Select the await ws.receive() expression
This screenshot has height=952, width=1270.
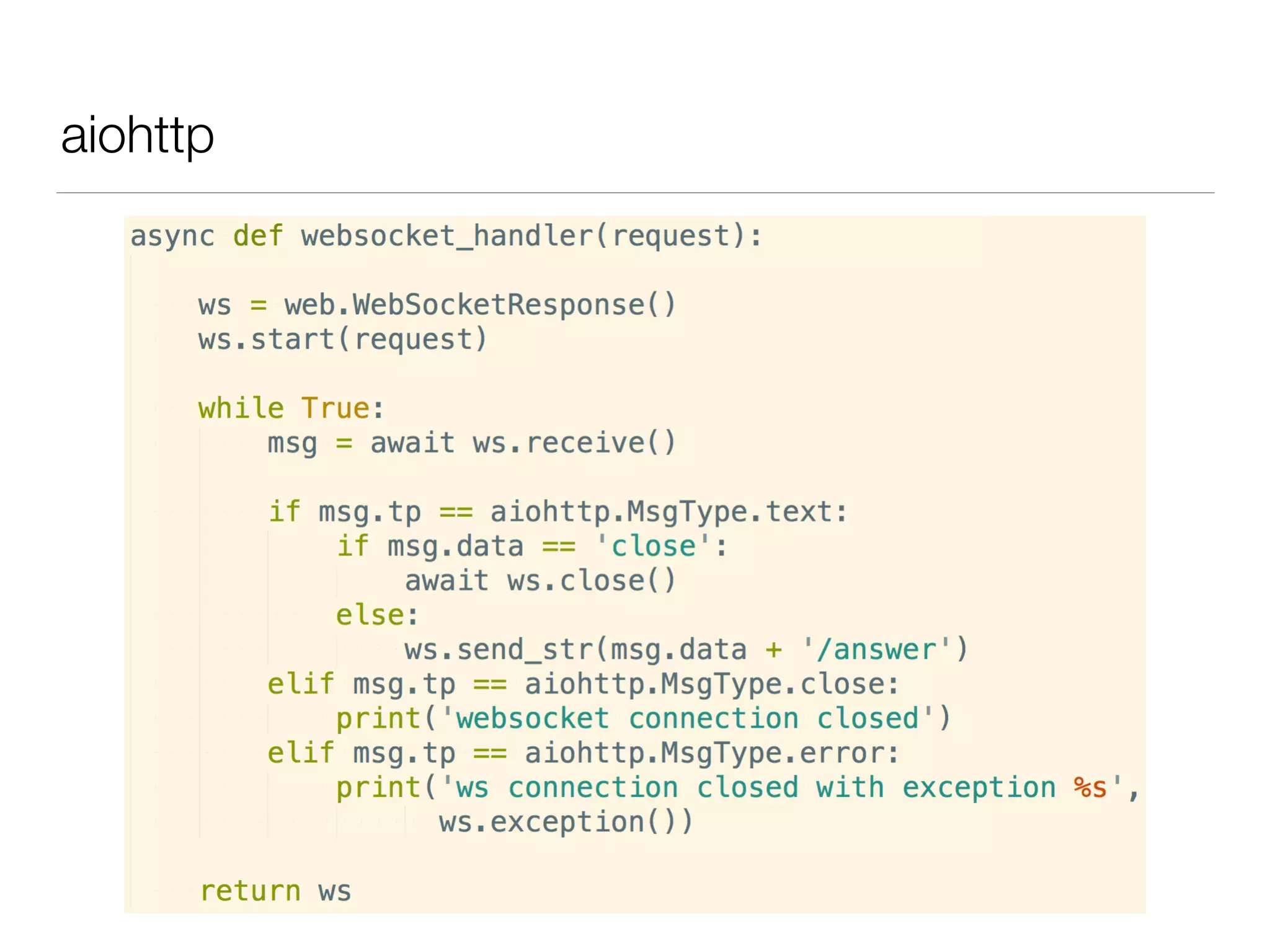523,443
